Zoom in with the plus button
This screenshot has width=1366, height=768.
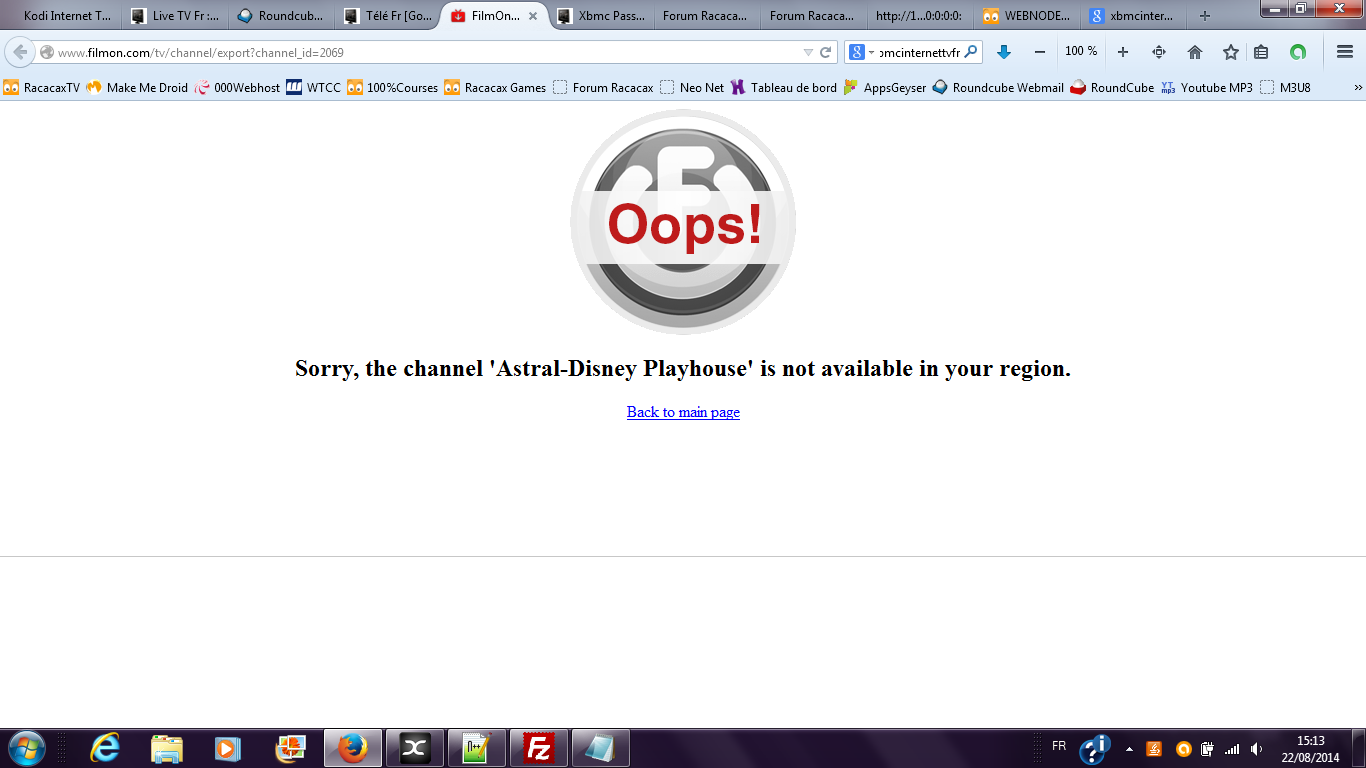1123,52
